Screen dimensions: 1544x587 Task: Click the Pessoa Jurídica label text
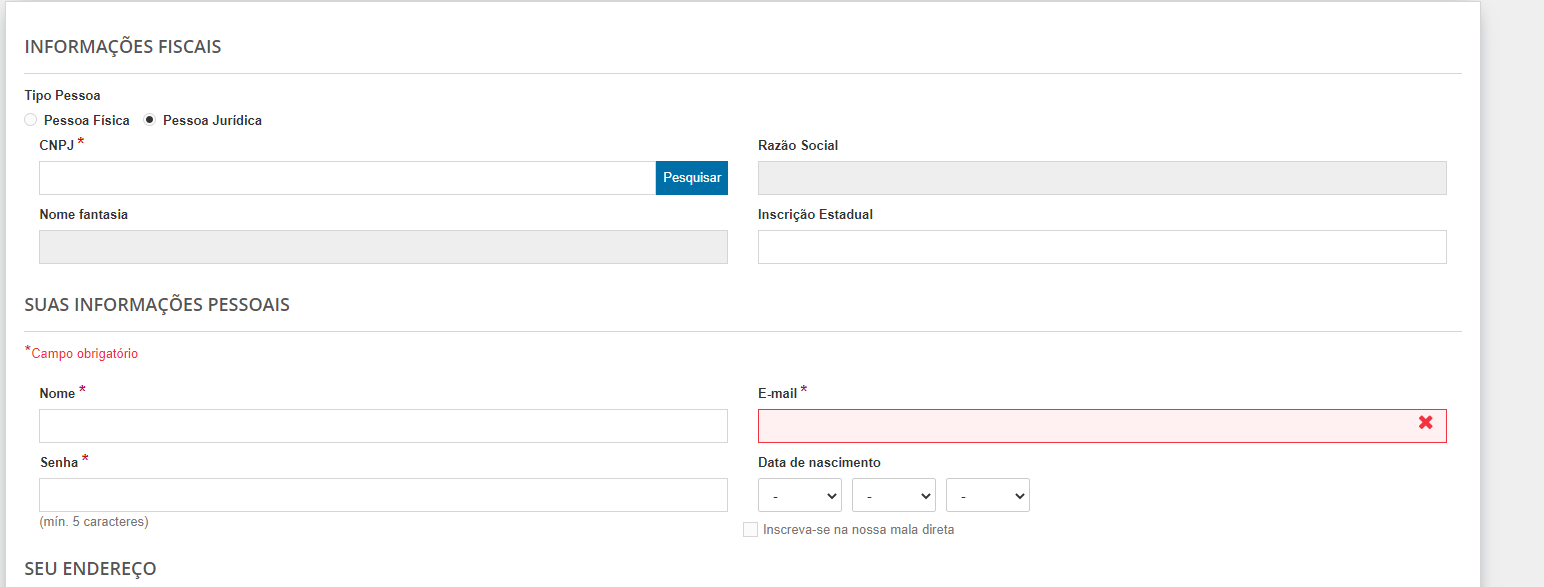point(212,120)
